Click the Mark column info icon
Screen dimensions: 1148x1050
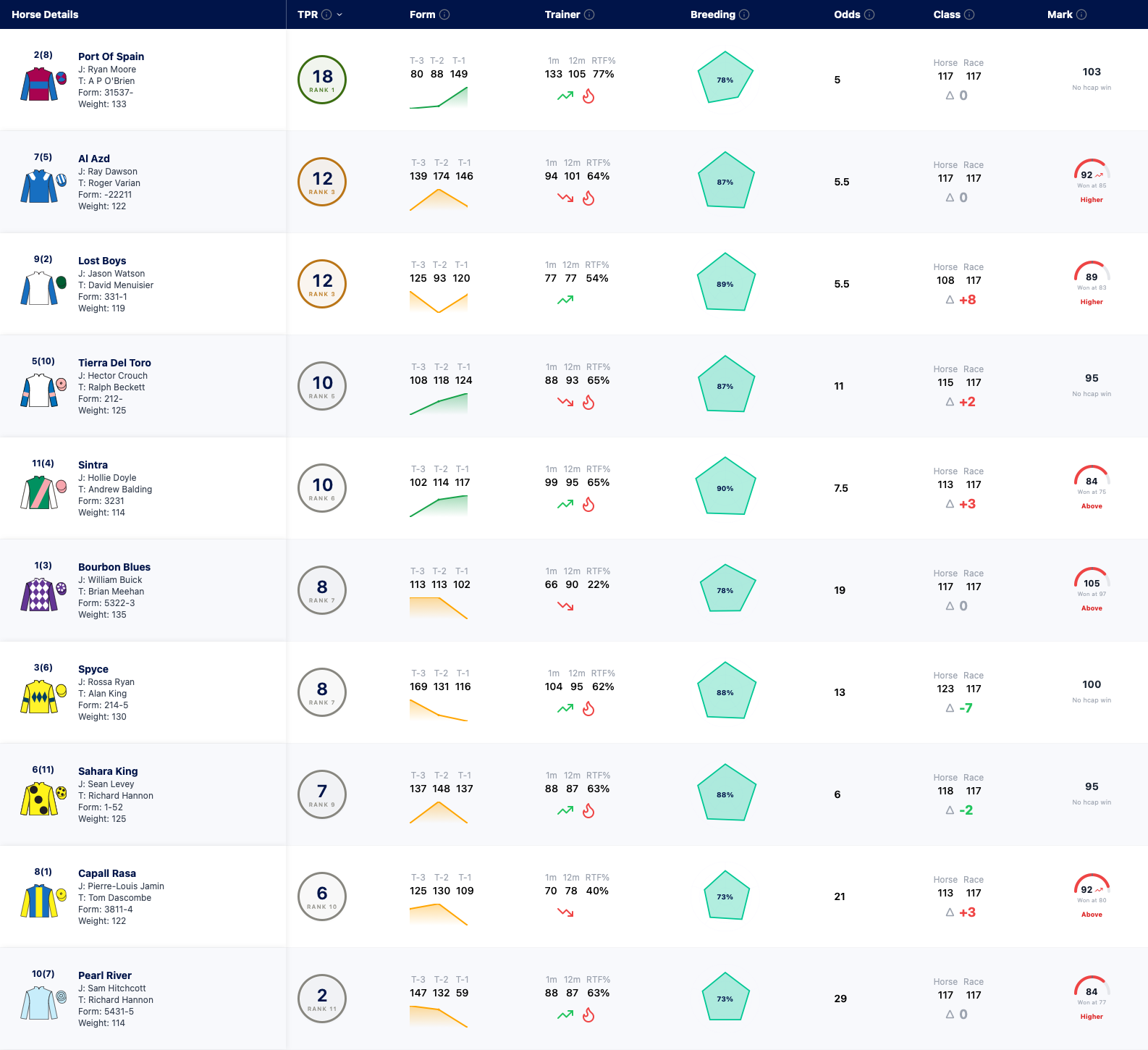(x=1081, y=14)
